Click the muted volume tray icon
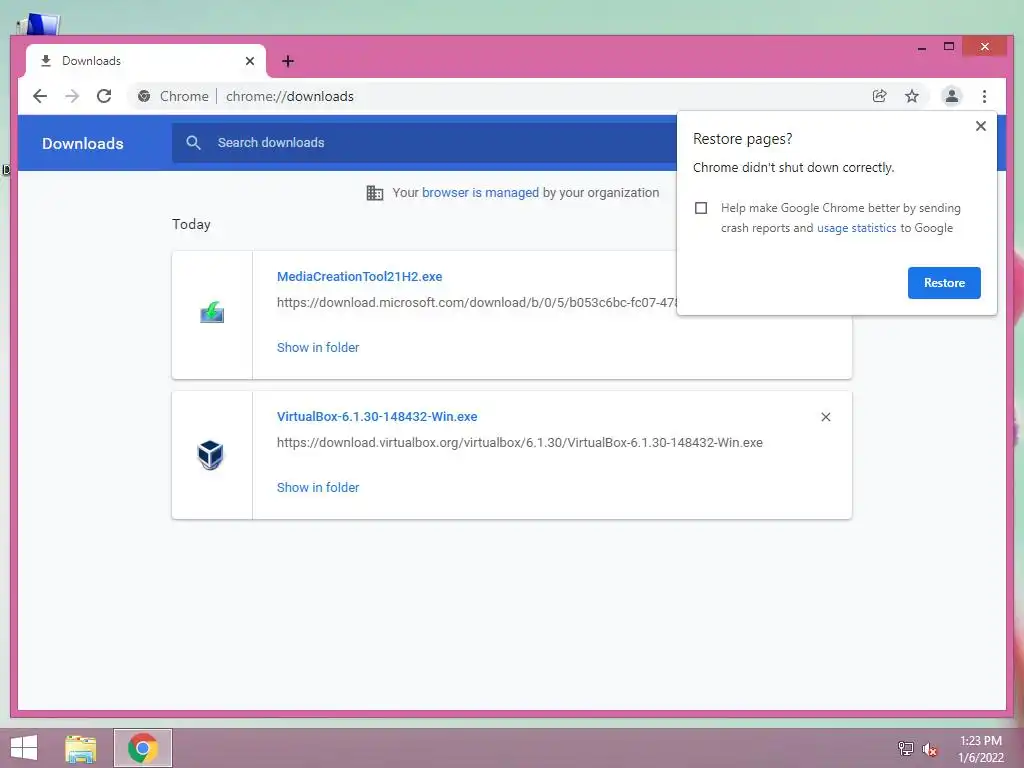Screen dimensions: 1024x768 click(930, 749)
